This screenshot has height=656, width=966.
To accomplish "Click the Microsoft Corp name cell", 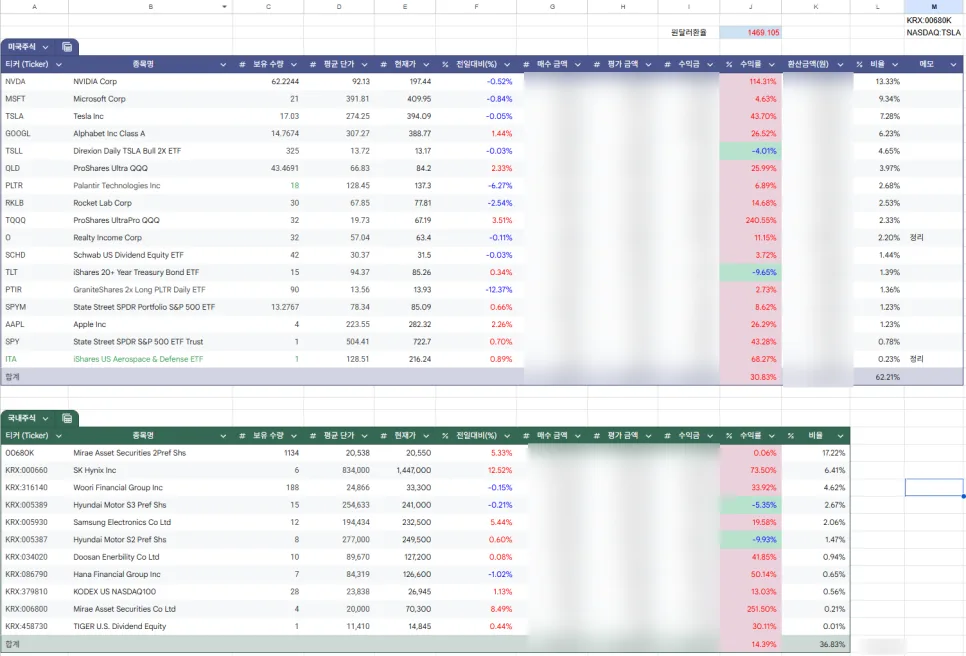I will click(x=150, y=99).
